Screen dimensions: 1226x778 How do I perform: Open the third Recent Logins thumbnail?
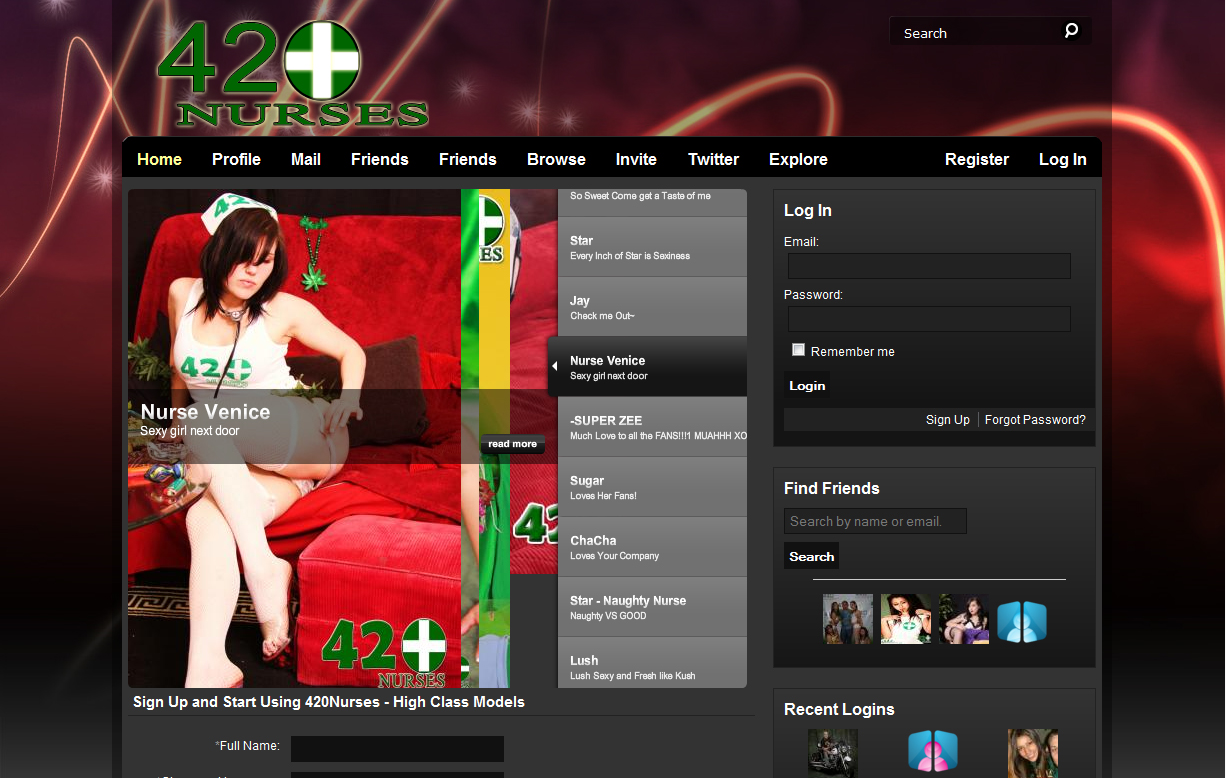click(1033, 753)
